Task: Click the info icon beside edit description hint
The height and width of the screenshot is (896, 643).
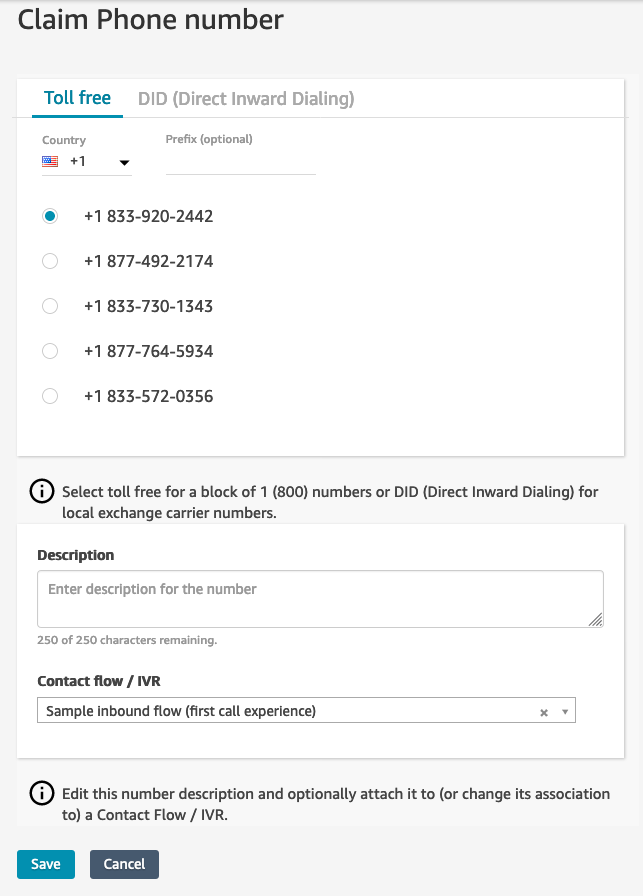Action: point(42,793)
